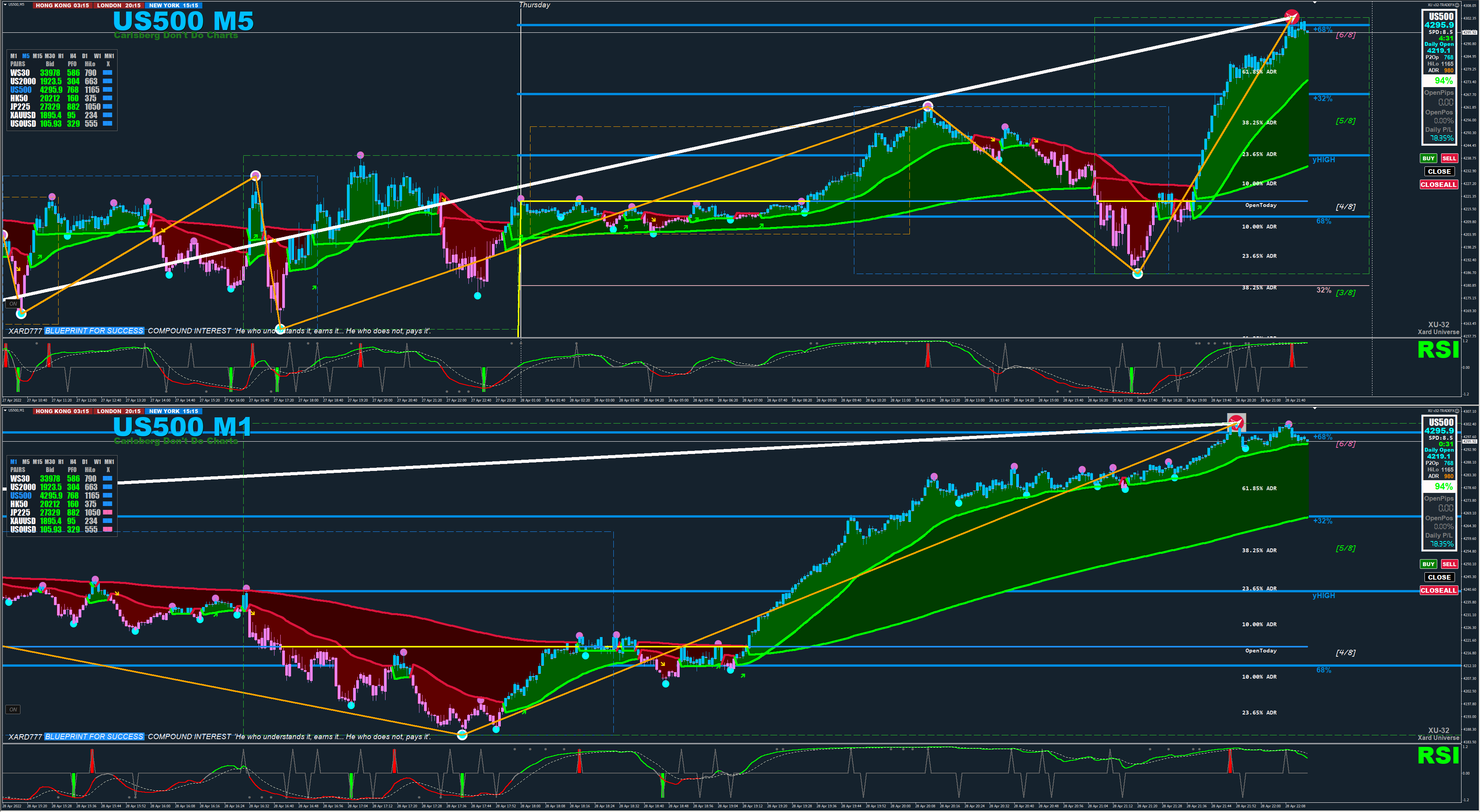The width and height of the screenshot is (1480, 812).
Task: Expand the US500,M5 chart title dropdown arrow
Action: click(5, 5)
